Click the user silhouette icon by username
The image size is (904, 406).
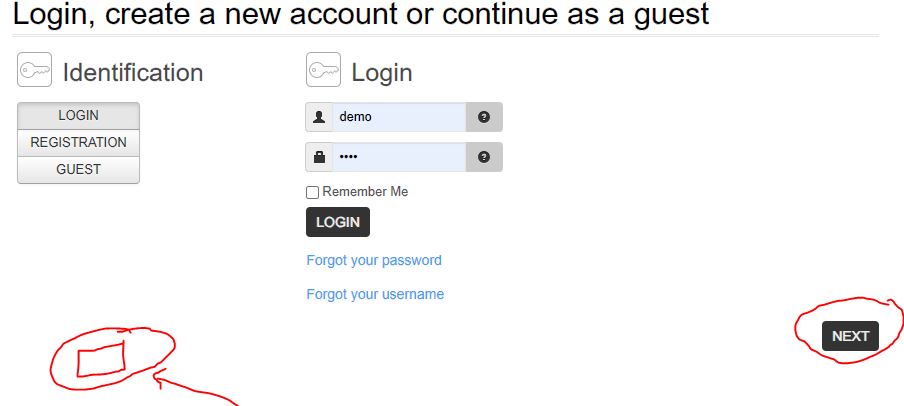point(319,117)
